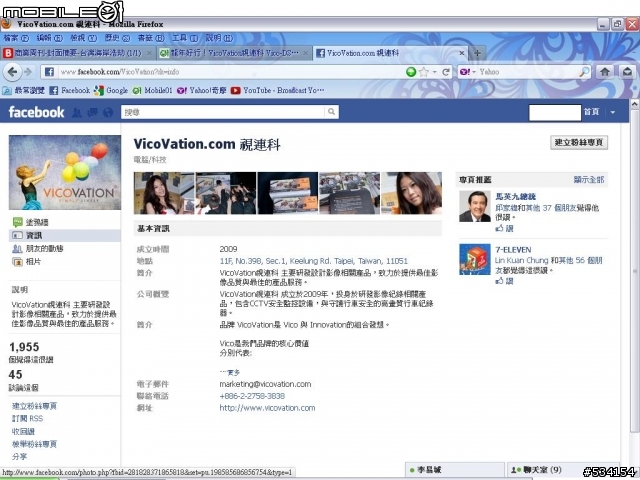
Task: Open the 書籤 menu
Action: coord(151,38)
